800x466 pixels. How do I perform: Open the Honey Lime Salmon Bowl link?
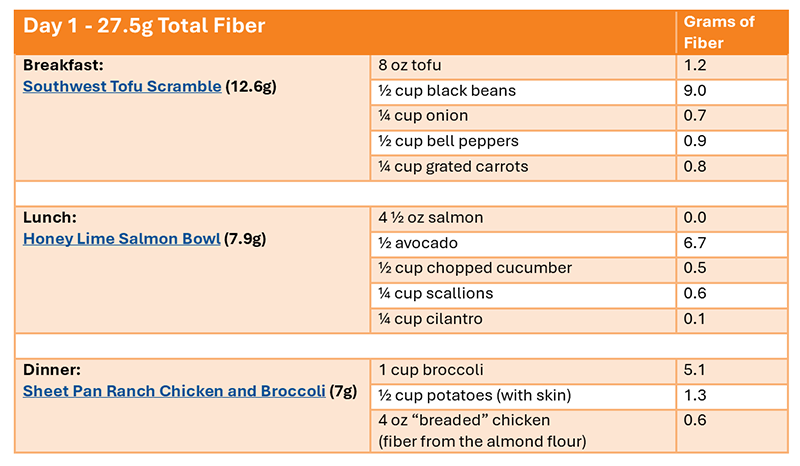point(122,239)
